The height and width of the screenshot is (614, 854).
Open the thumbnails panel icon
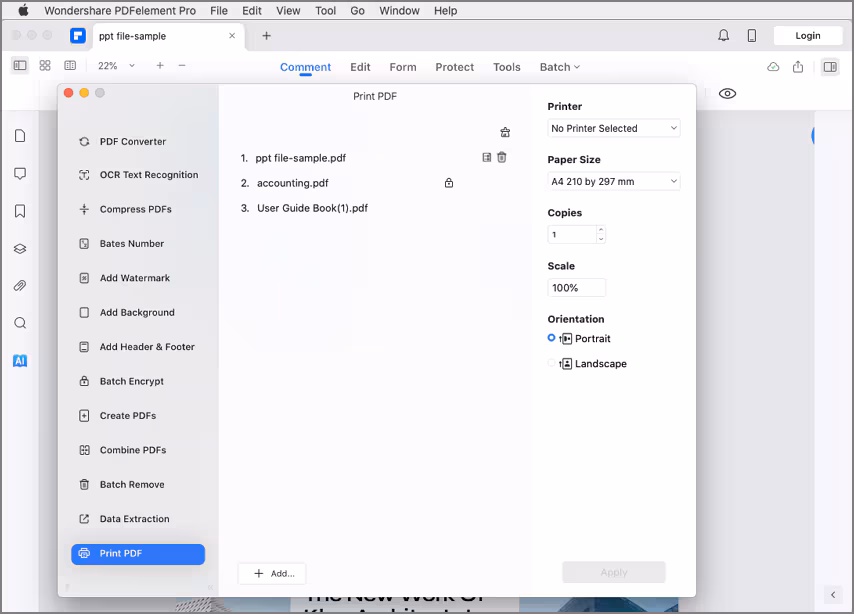20,136
